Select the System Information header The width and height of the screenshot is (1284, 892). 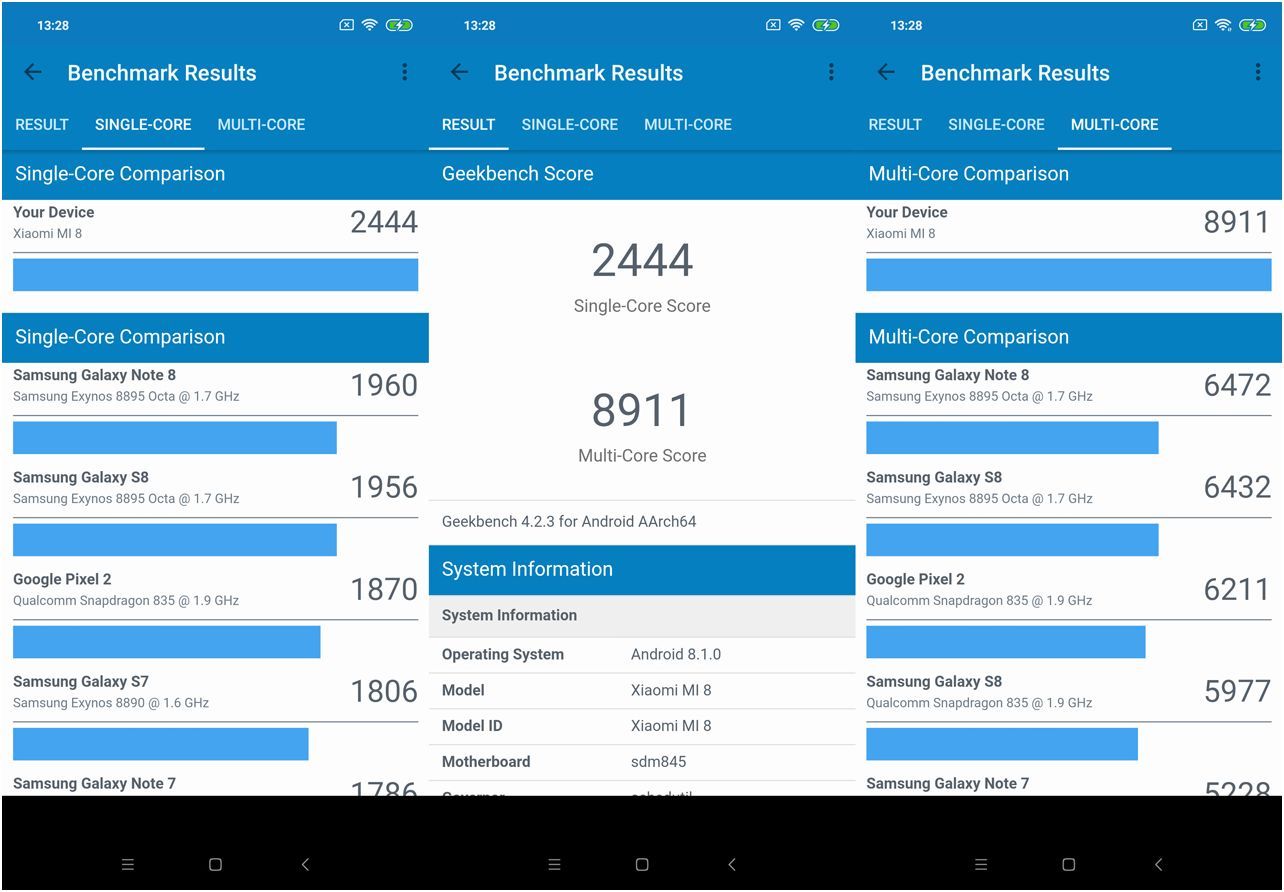coord(527,569)
